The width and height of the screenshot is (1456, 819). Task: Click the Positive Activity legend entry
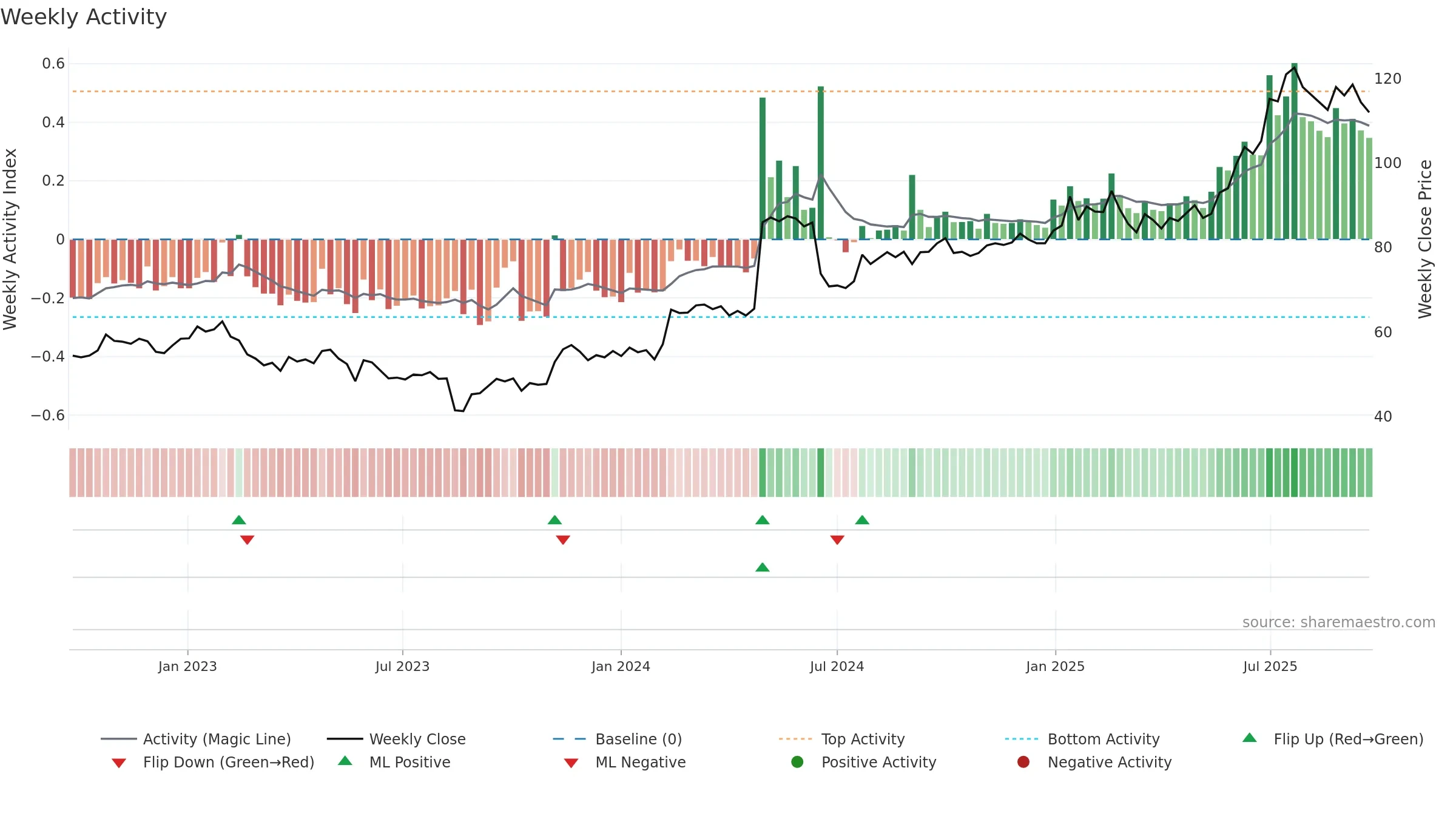pos(864,762)
